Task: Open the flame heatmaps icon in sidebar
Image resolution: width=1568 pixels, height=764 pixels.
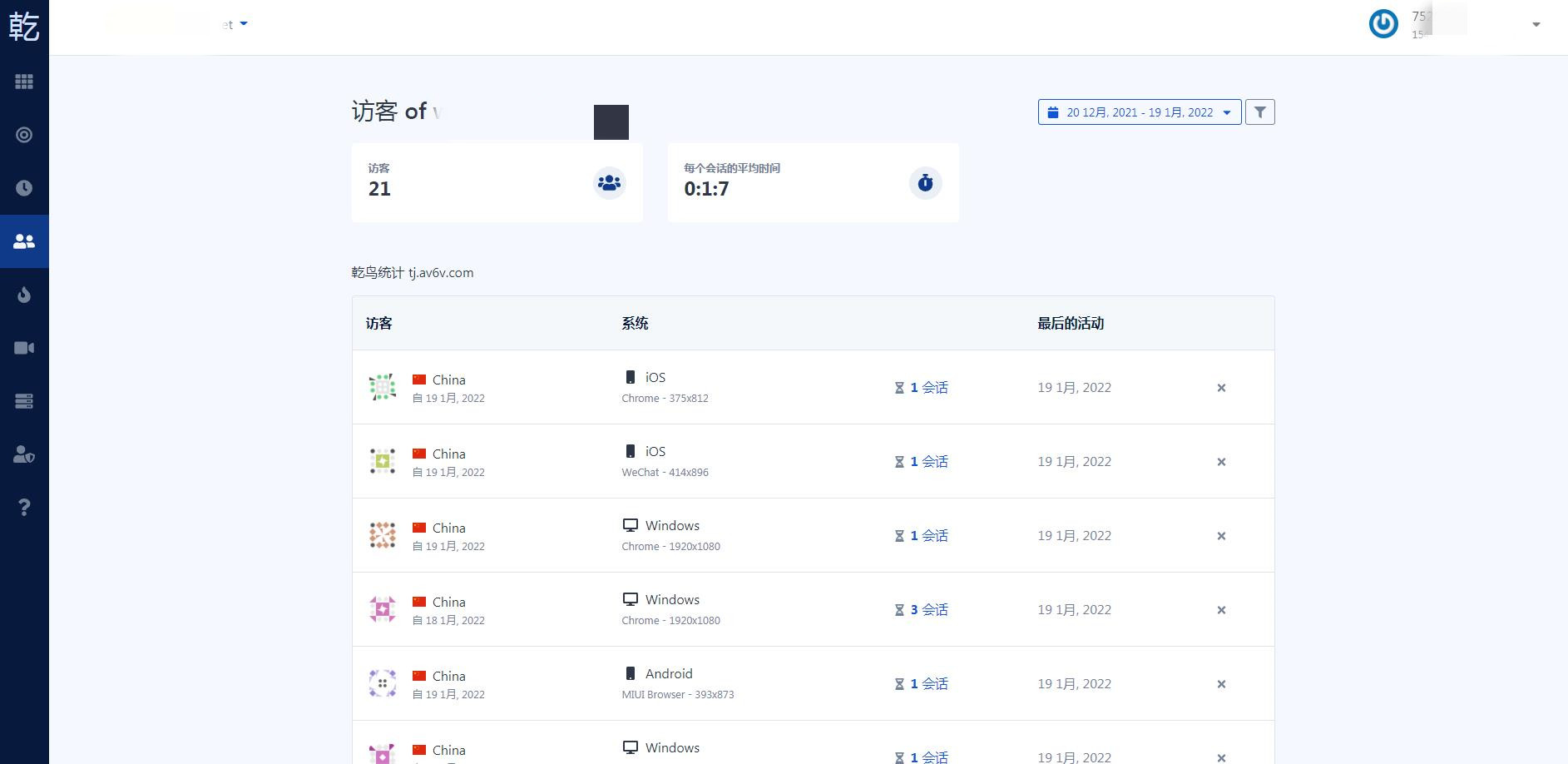Action: tap(24, 295)
